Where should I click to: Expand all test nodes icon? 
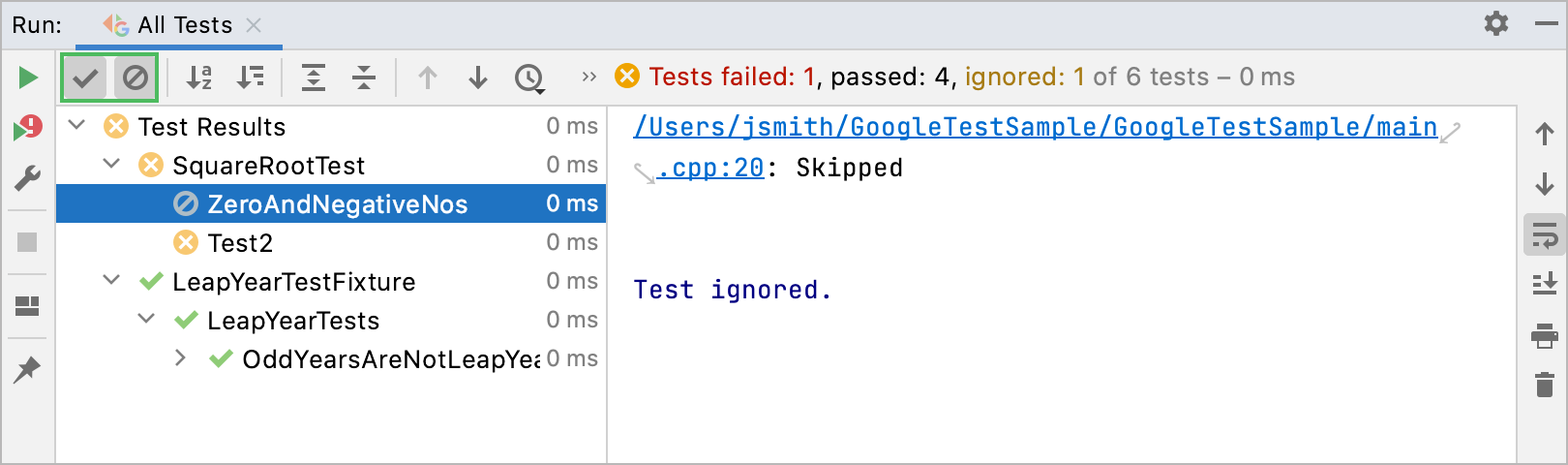pos(314,77)
